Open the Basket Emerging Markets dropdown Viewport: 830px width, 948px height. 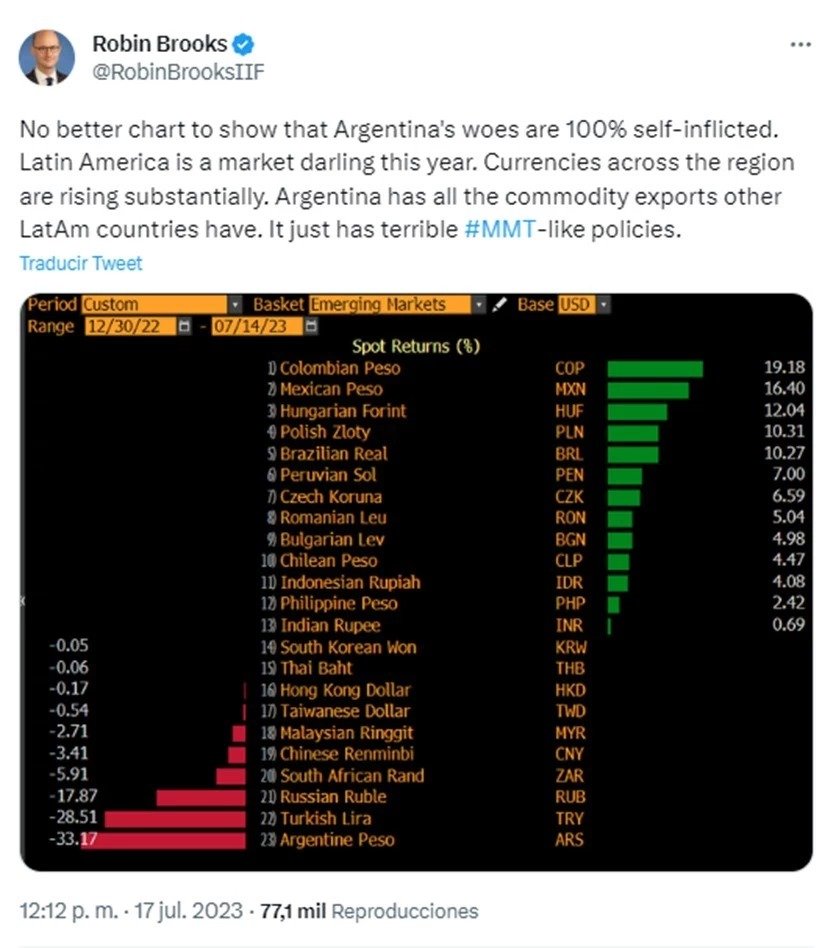click(479, 305)
